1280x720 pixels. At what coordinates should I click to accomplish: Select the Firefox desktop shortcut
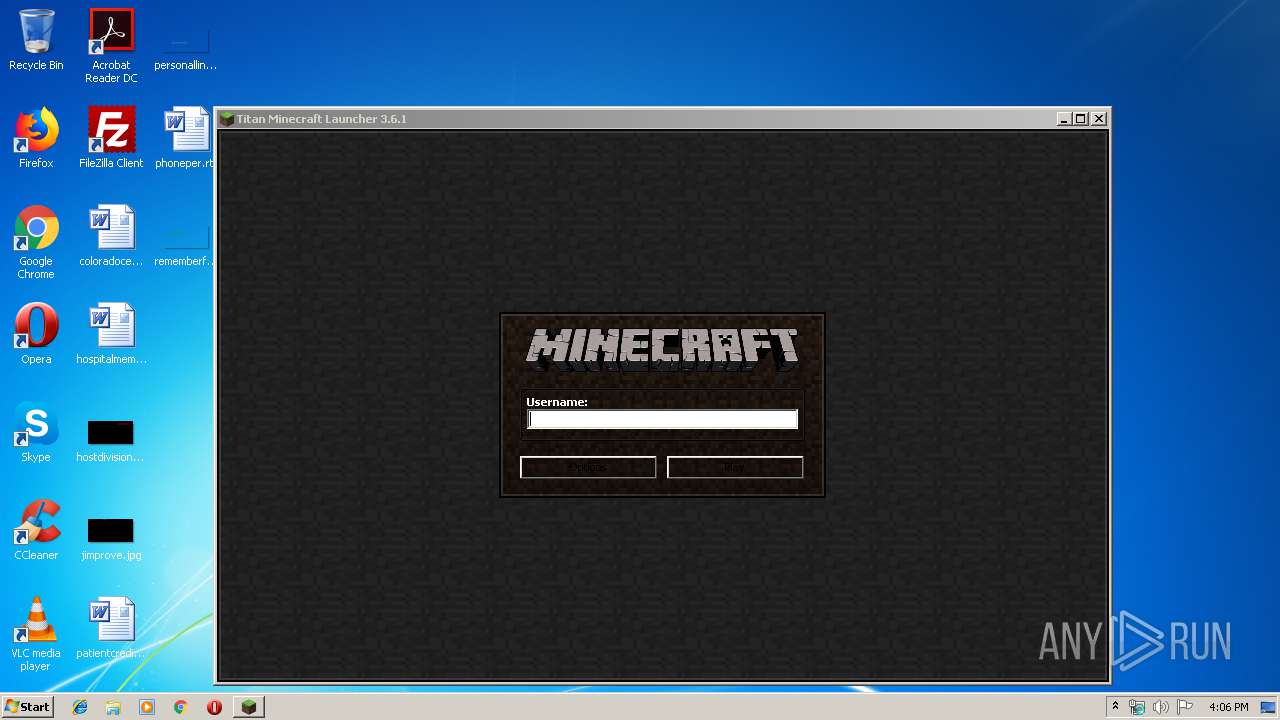click(x=36, y=138)
